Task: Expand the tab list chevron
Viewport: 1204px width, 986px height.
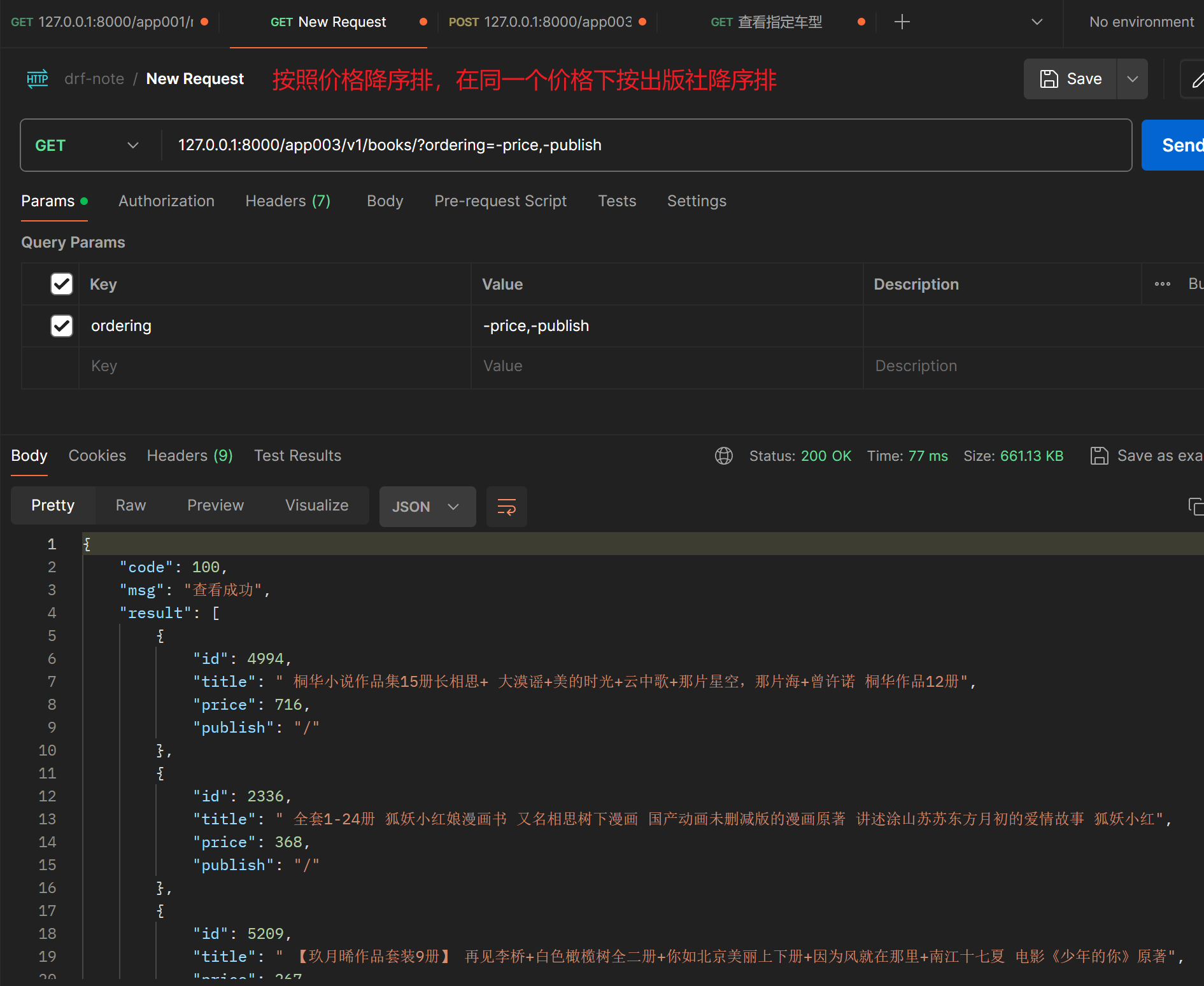Action: (x=1037, y=22)
